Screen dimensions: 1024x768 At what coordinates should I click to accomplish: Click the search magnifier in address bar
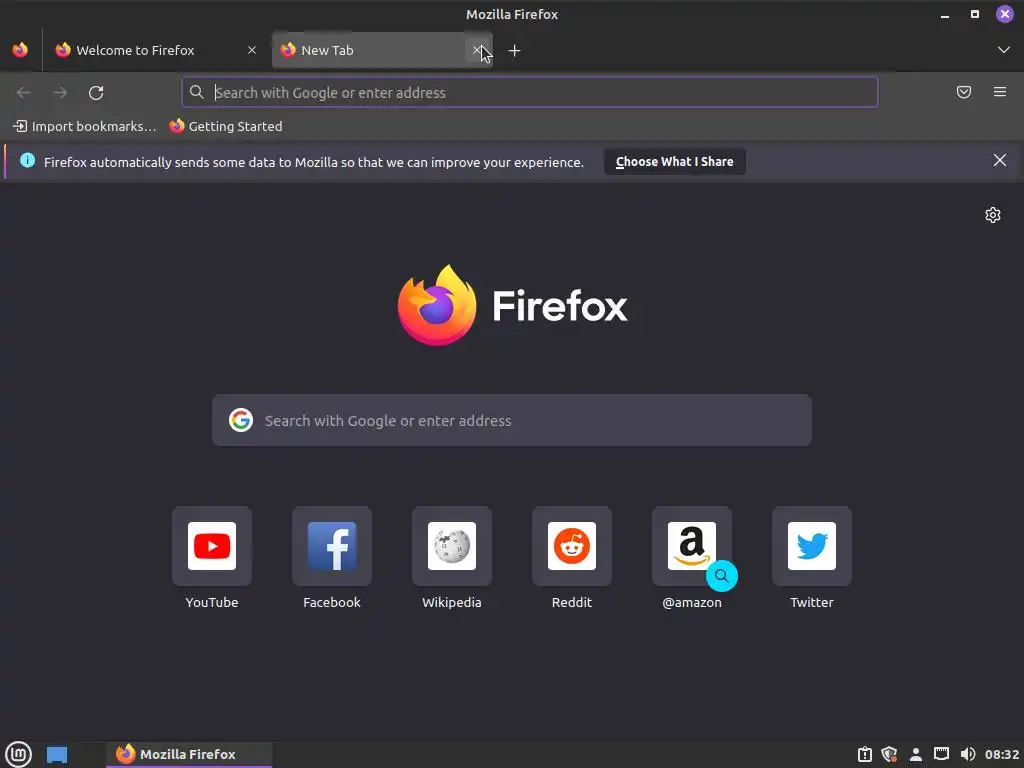pyautogui.click(x=197, y=92)
